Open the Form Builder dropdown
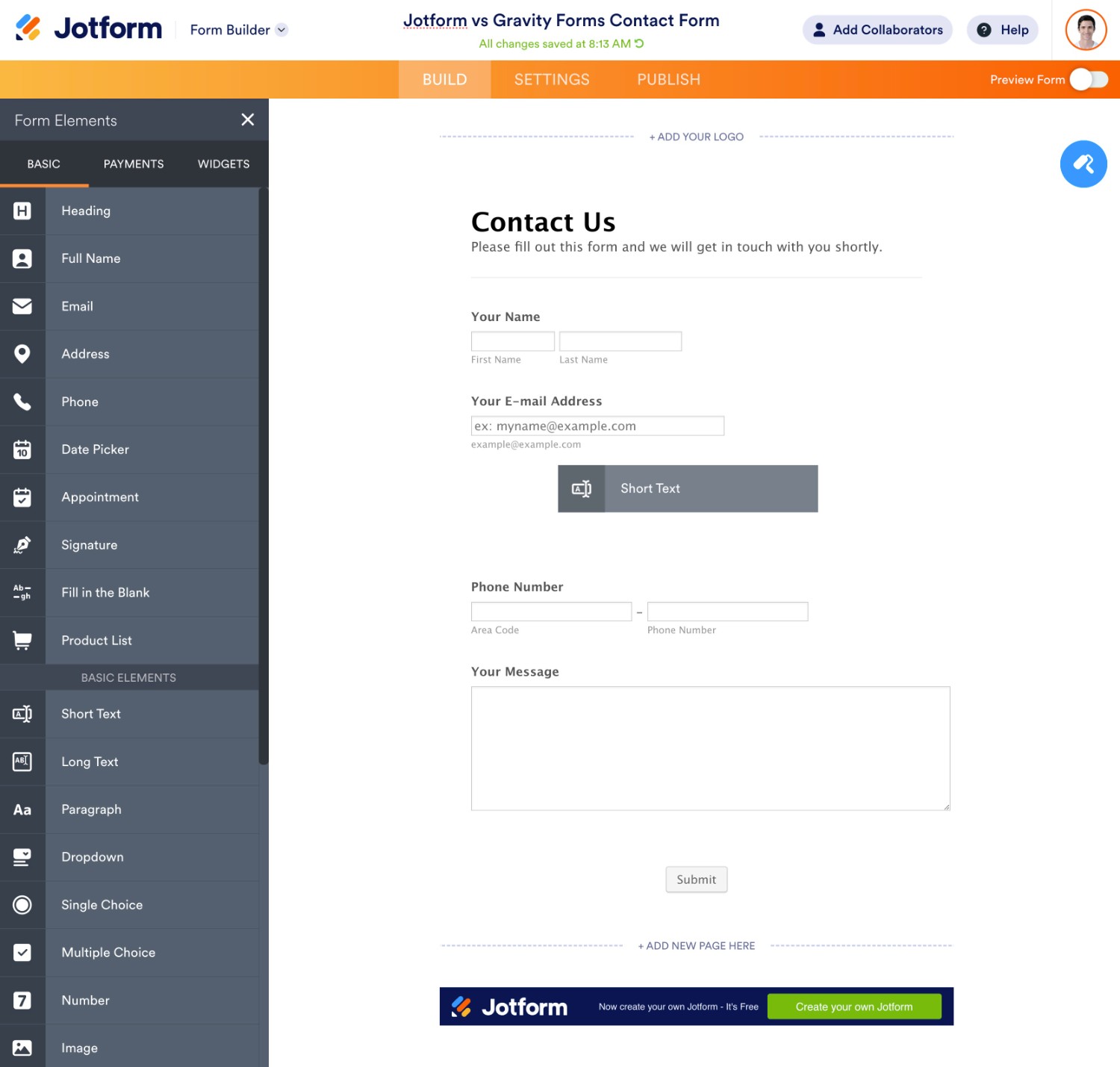 (239, 30)
